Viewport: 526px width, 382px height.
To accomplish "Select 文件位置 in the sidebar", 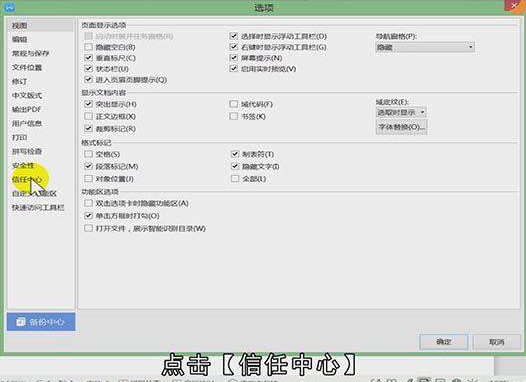I will click(x=27, y=67).
